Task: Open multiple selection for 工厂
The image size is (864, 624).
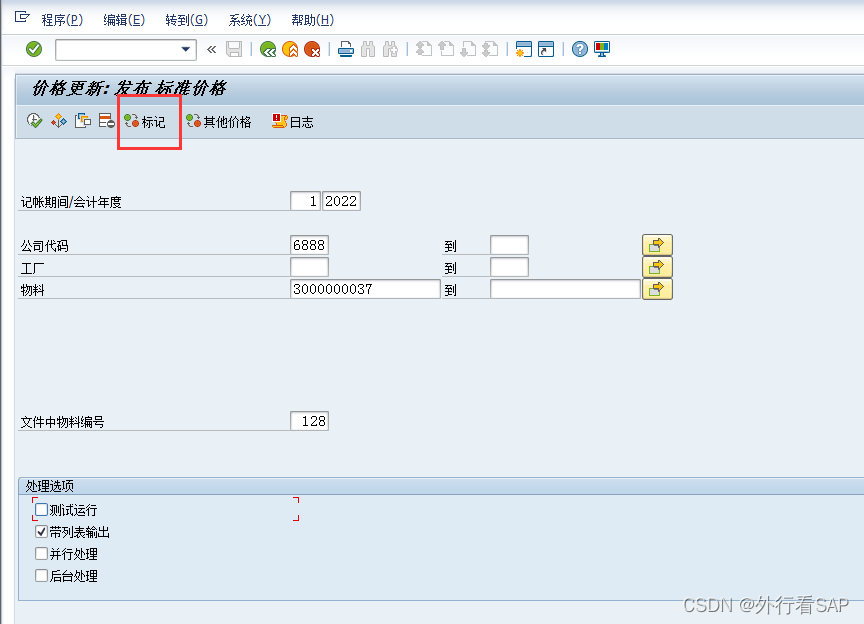Action: (657, 267)
